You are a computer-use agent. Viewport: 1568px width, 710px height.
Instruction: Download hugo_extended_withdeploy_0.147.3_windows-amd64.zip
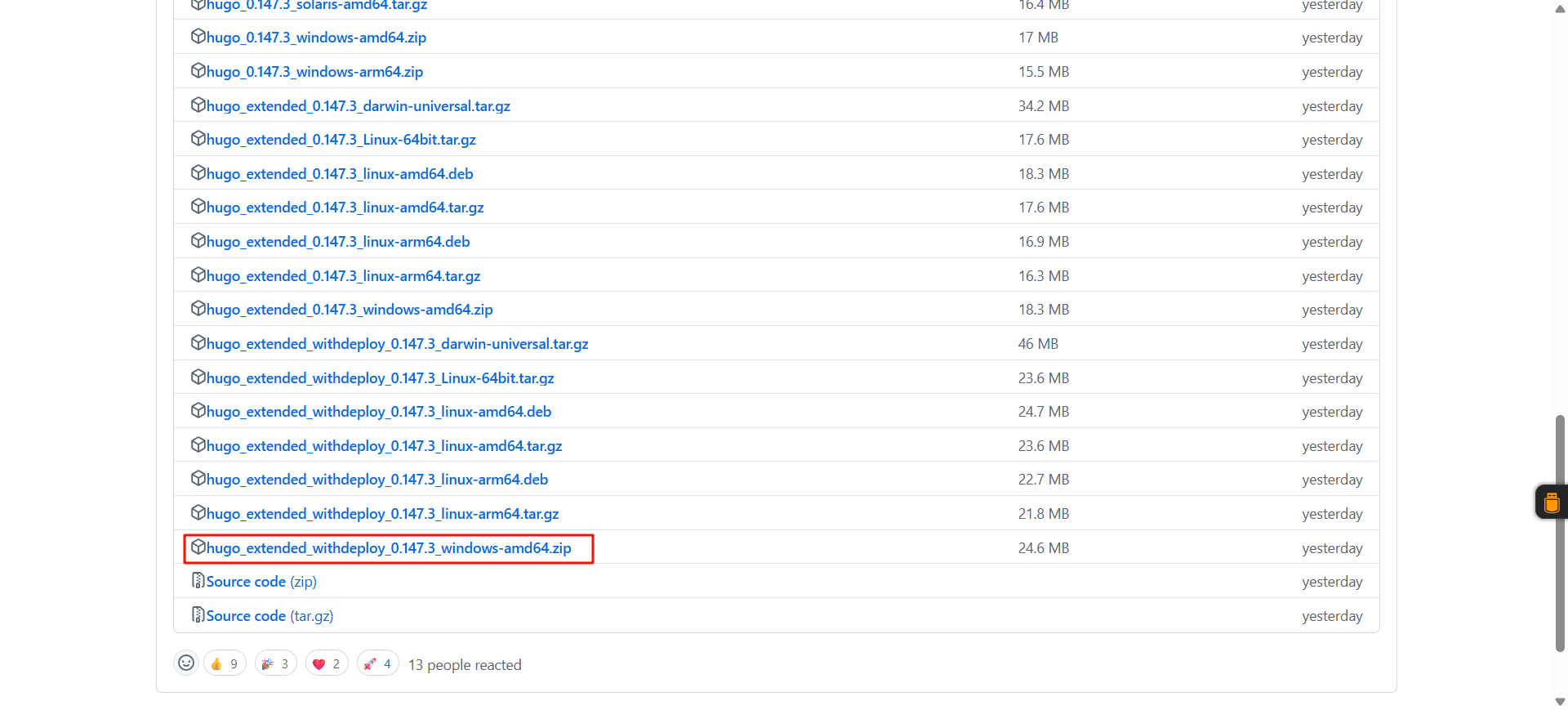tap(389, 548)
